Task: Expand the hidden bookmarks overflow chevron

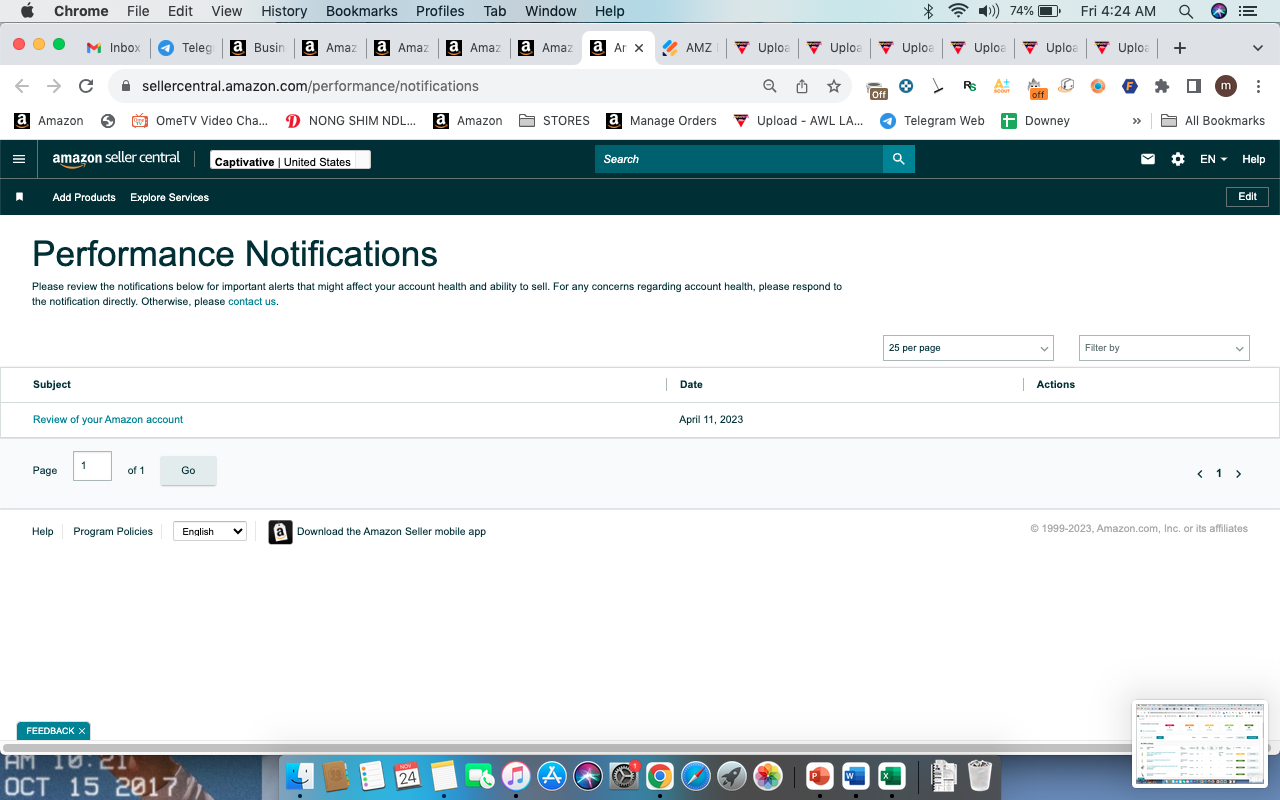Action: 1136,121
